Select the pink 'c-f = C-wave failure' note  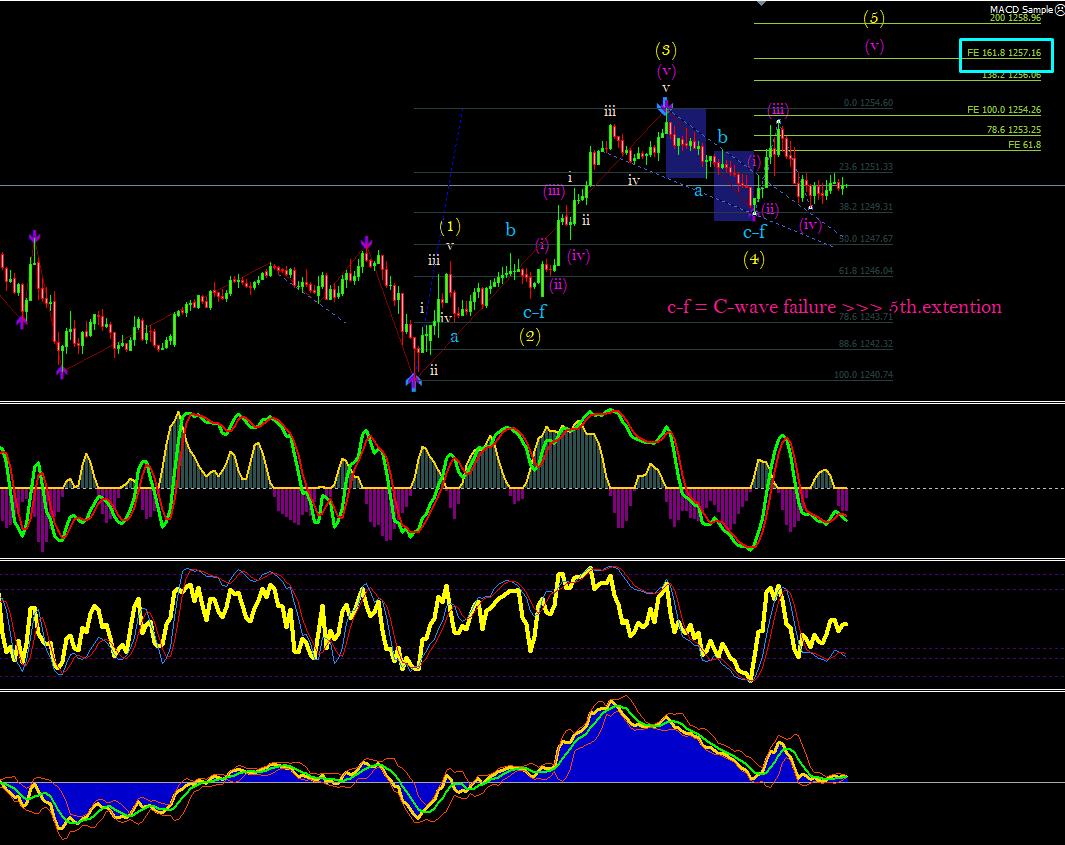(834, 307)
